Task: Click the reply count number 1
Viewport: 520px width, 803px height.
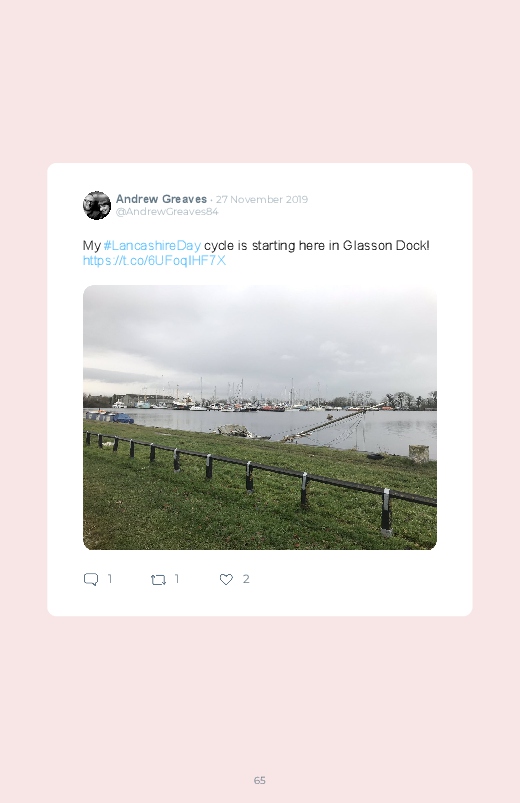Action: 110,579
